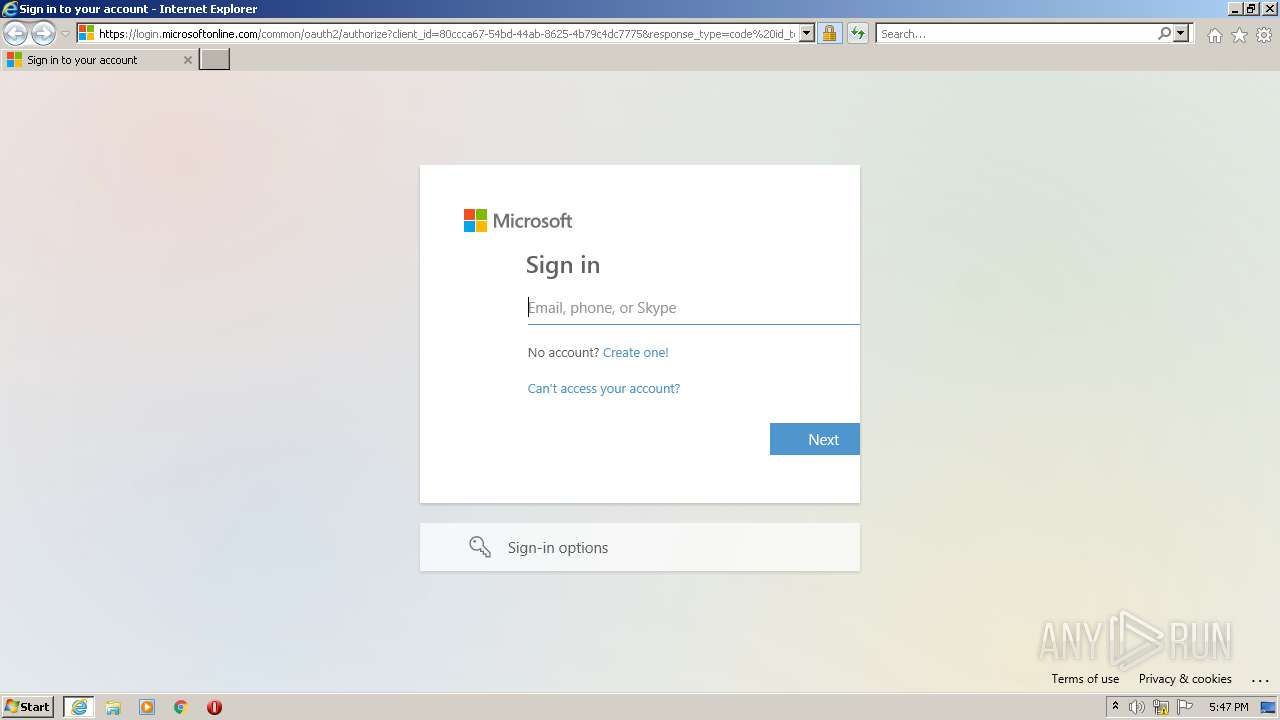Select the 'Sign in to your account' tab
The image size is (1280, 720).
tap(98, 60)
